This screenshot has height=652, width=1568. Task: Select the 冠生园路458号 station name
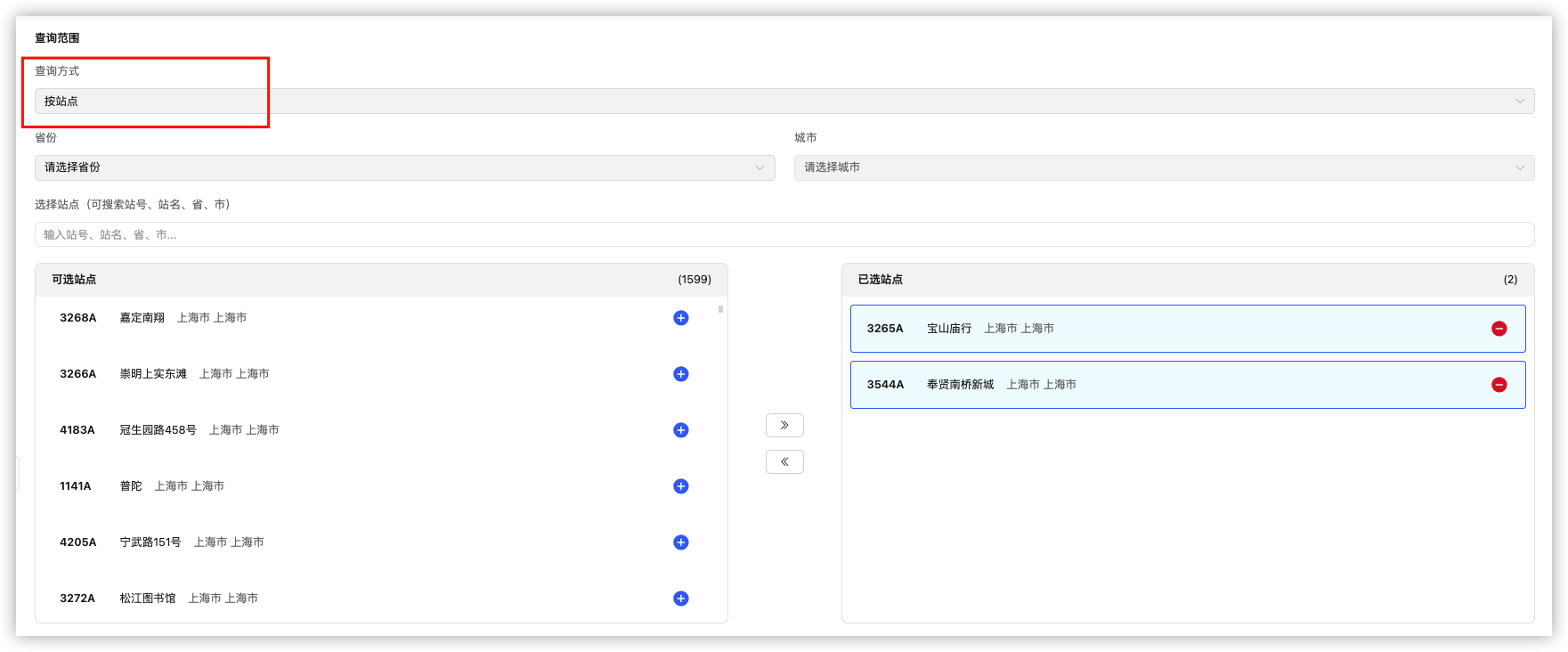click(x=158, y=430)
